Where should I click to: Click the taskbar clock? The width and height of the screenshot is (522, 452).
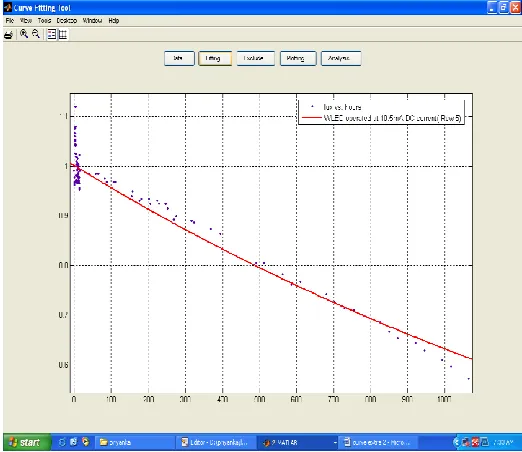(503, 443)
